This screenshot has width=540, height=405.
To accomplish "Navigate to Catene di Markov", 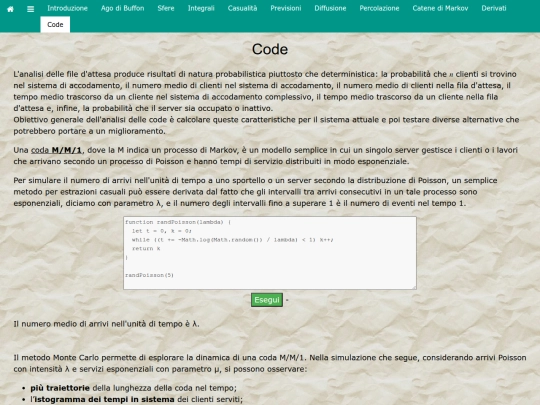I will click(x=440, y=8).
